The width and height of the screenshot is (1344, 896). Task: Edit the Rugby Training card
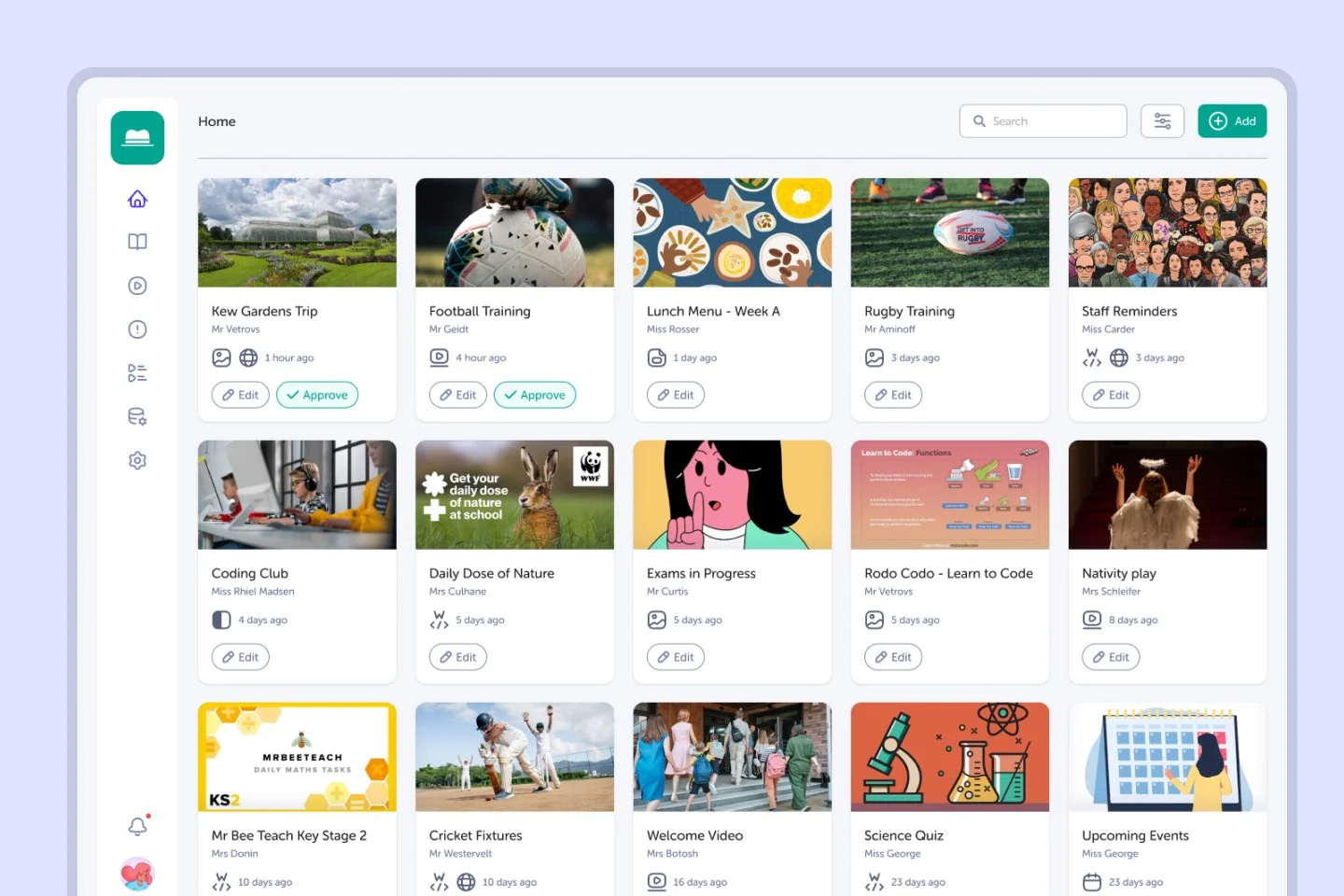(x=893, y=395)
